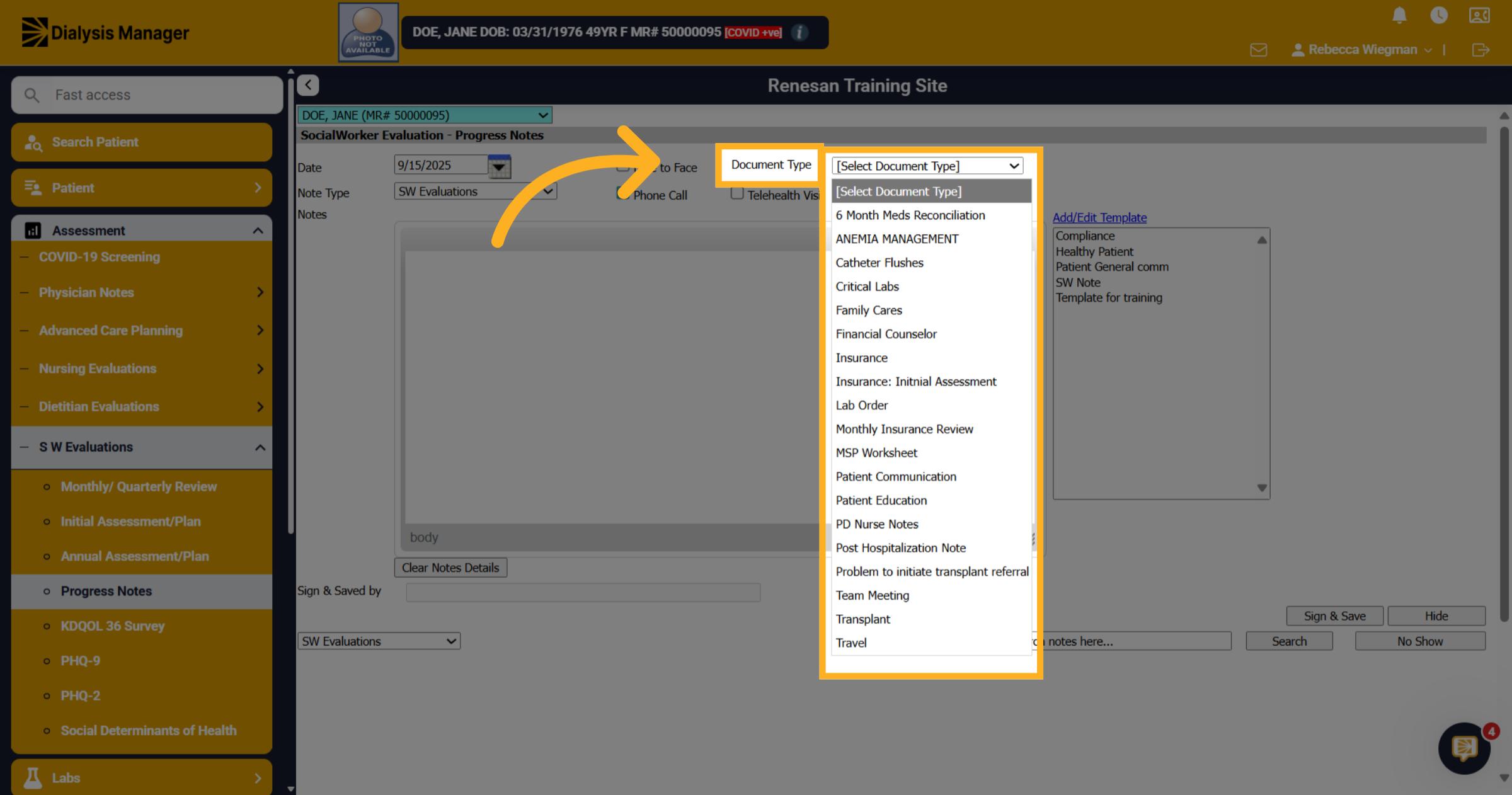Select Compliance template in list
This screenshot has width=1512, height=795.
(x=1085, y=236)
